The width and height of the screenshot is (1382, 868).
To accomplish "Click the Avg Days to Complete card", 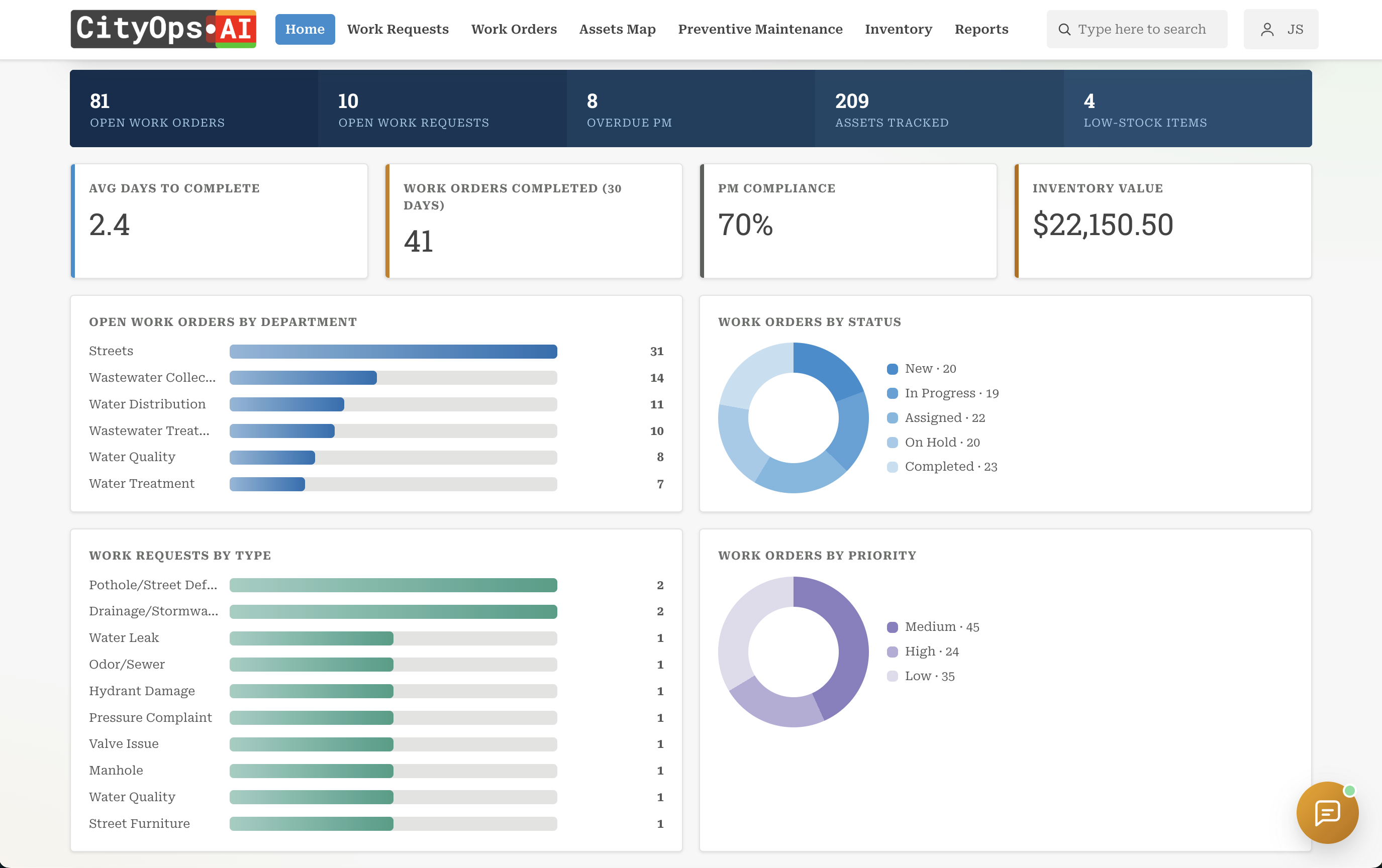I will pos(219,221).
